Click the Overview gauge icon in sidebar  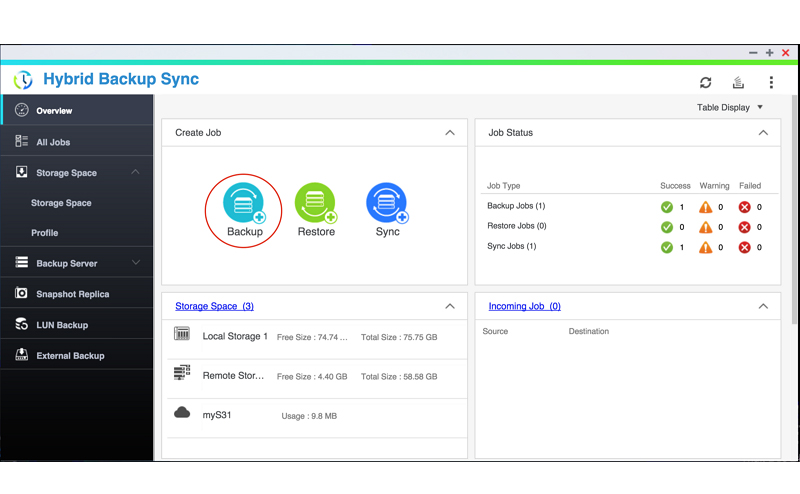click(x=21, y=110)
